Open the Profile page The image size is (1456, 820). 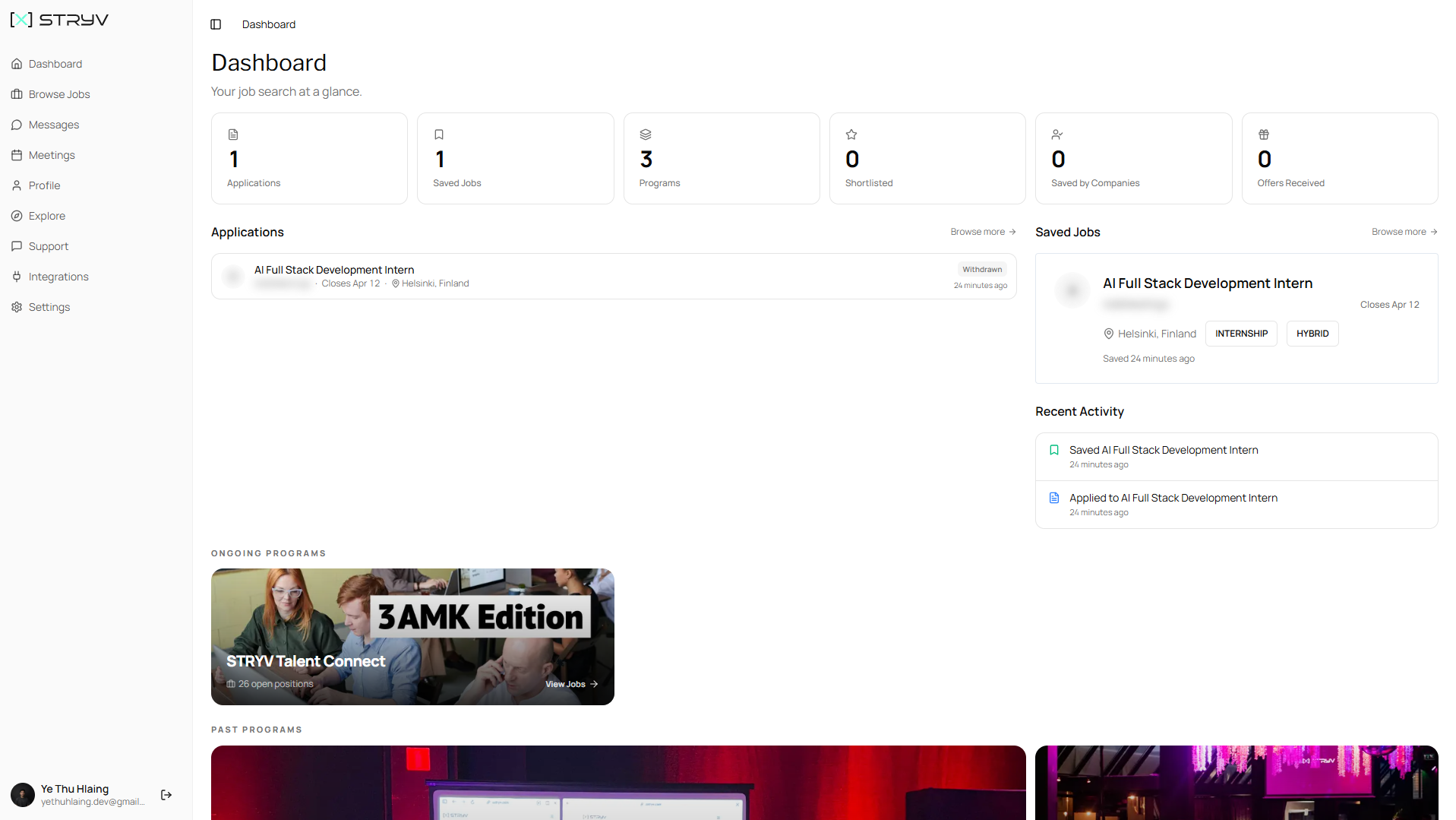pyautogui.click(x=44, y=185)
